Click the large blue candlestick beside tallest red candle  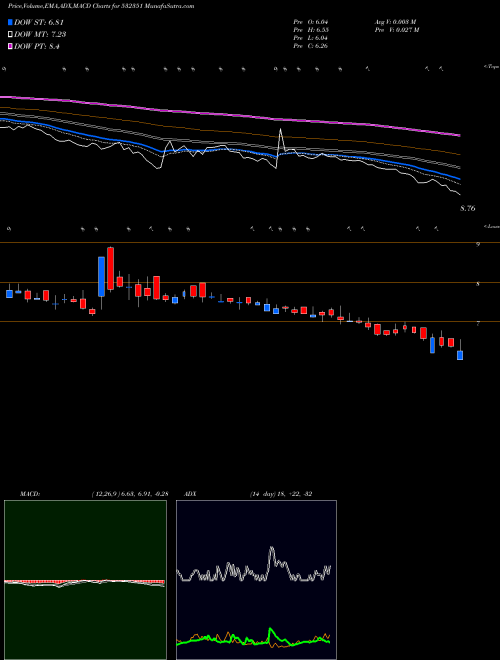point(101,277)
